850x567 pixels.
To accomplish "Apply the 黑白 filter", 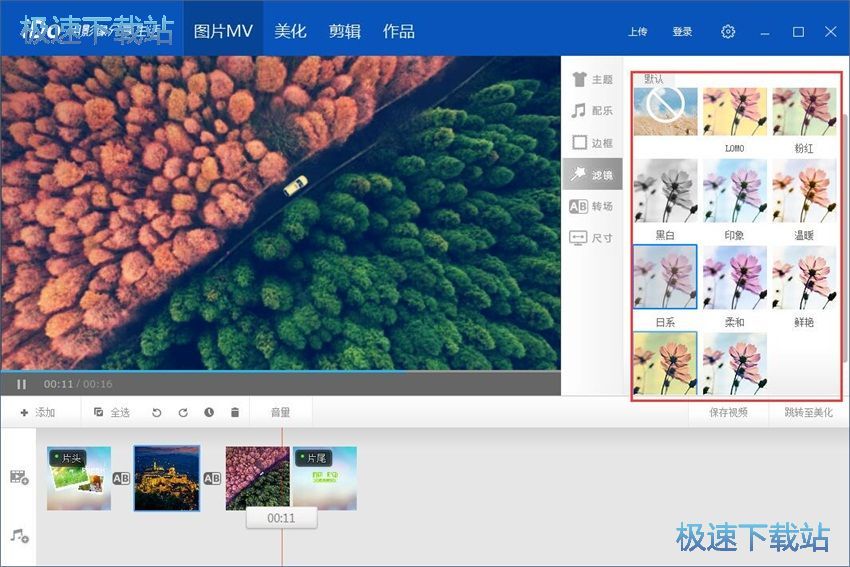I will tap(665, 190).
